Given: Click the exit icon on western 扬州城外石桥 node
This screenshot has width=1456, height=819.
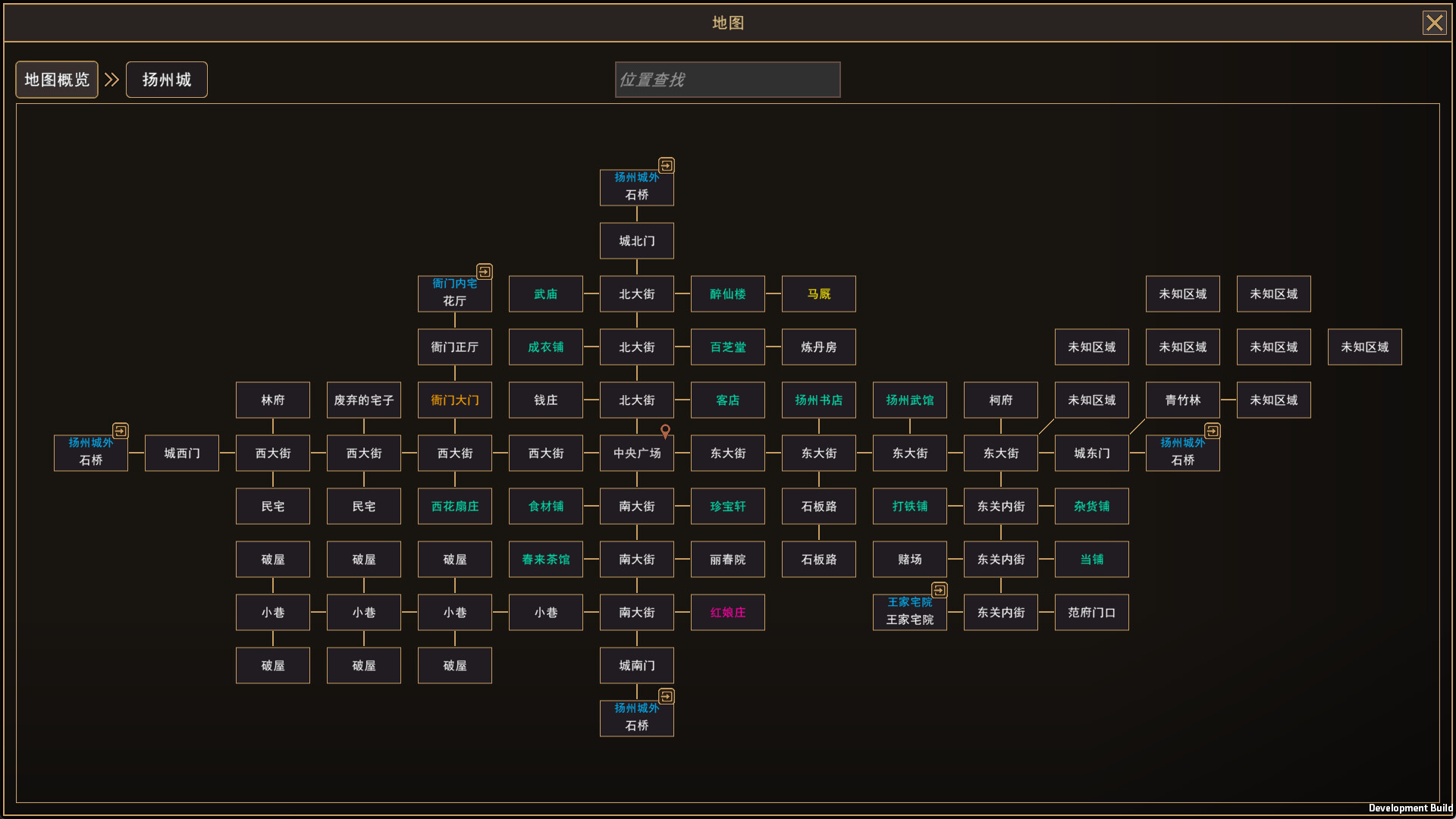Looking at the screenshot, I should coord(121,430).
